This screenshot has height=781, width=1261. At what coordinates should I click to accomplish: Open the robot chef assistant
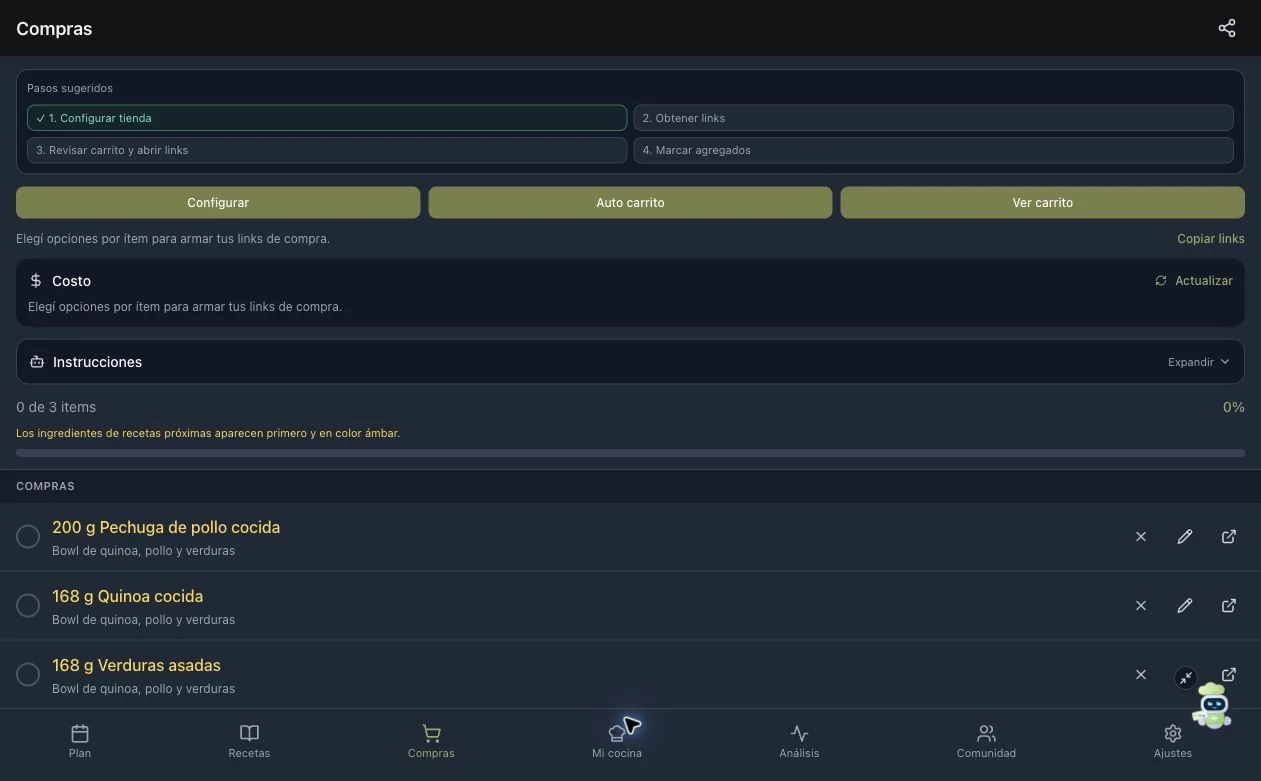point(1213,706)
